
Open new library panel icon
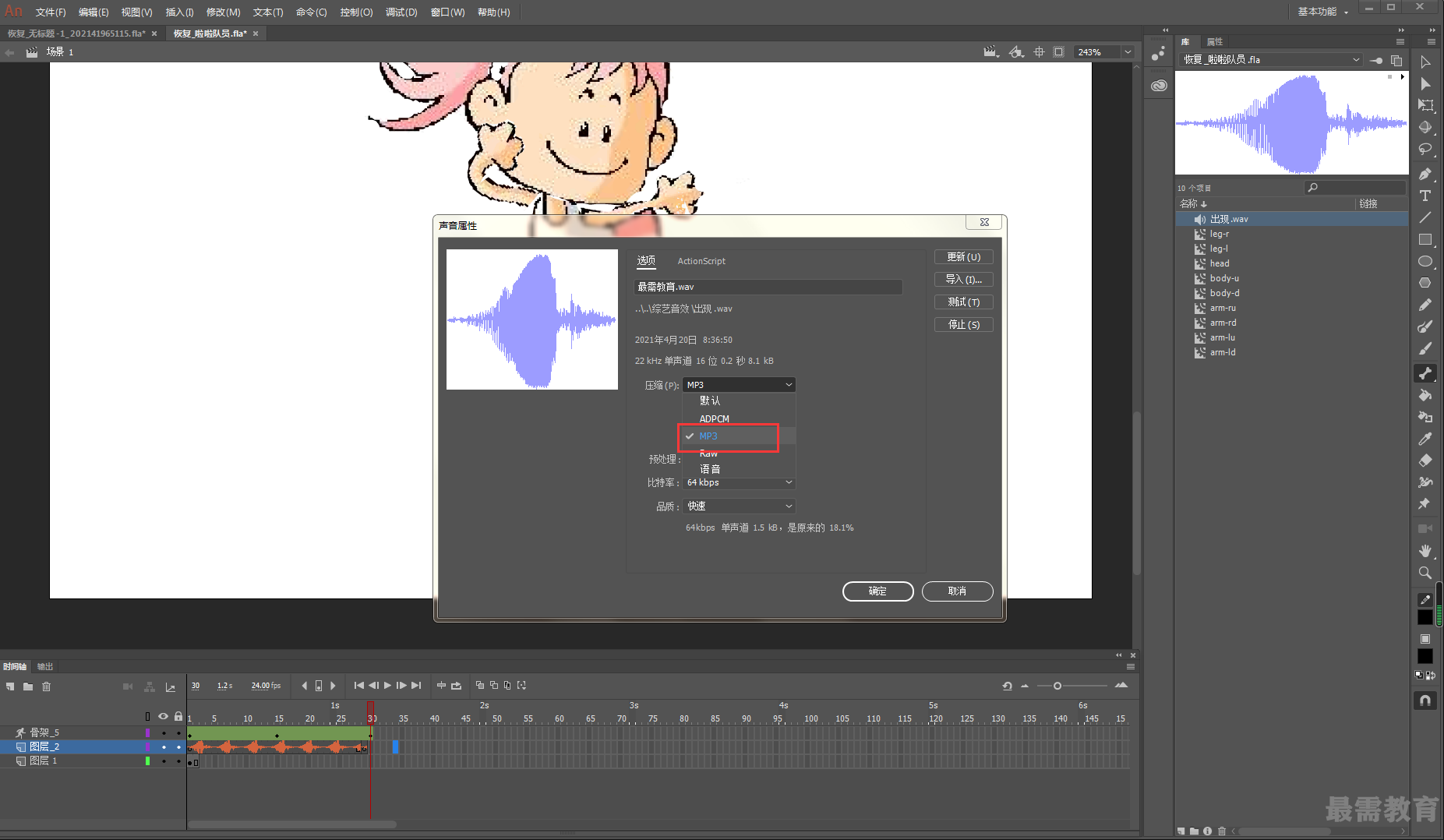pos(1396,60)
